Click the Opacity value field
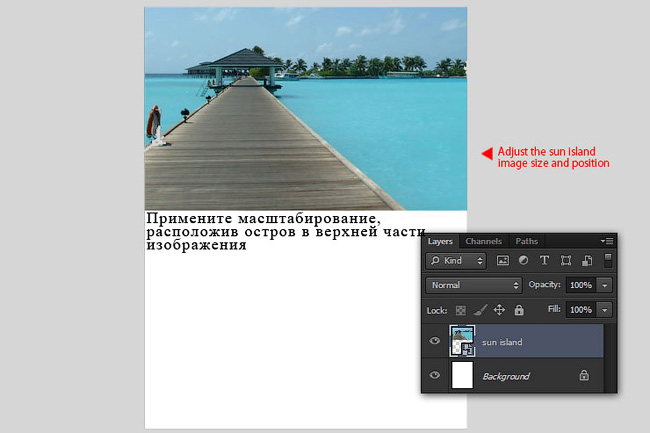 [581, 285]
